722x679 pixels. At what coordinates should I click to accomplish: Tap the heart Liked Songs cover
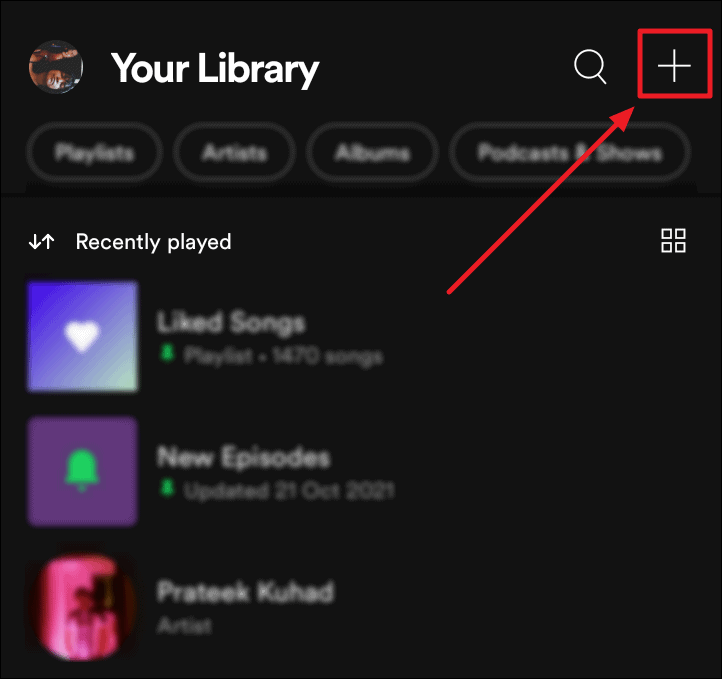coord(83,337)
